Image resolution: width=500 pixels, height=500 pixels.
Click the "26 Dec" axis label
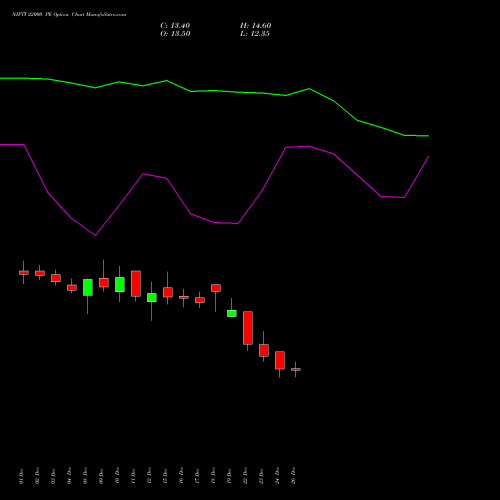(x=293, y=476)
